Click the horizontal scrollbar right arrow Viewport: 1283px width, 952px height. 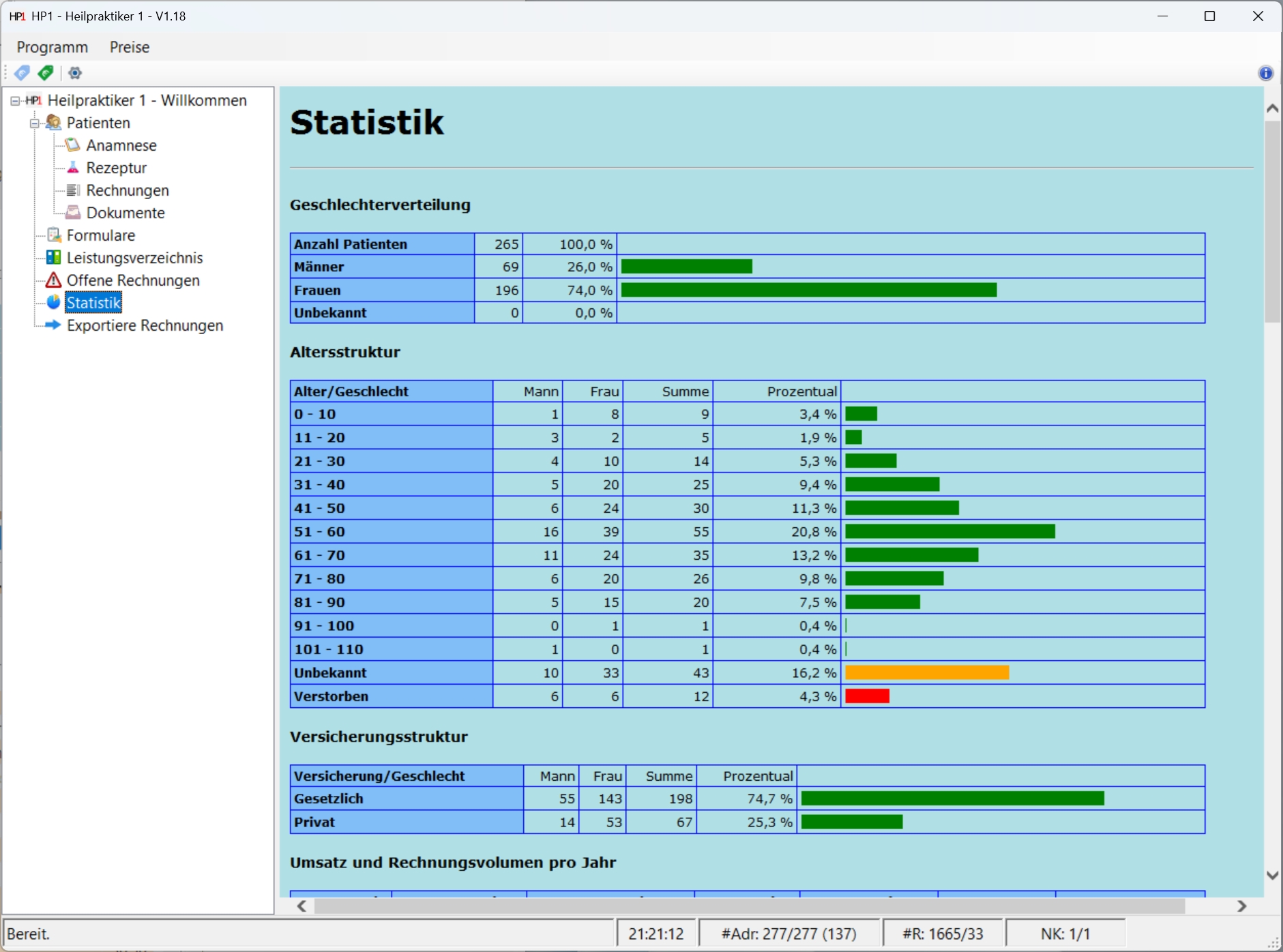tap(1241, 906)
